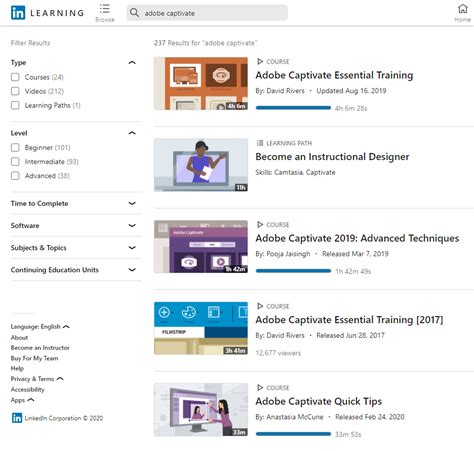Check the Learning Paths (1) filter
Screen dimensions: 474x451
click(15, 105)
